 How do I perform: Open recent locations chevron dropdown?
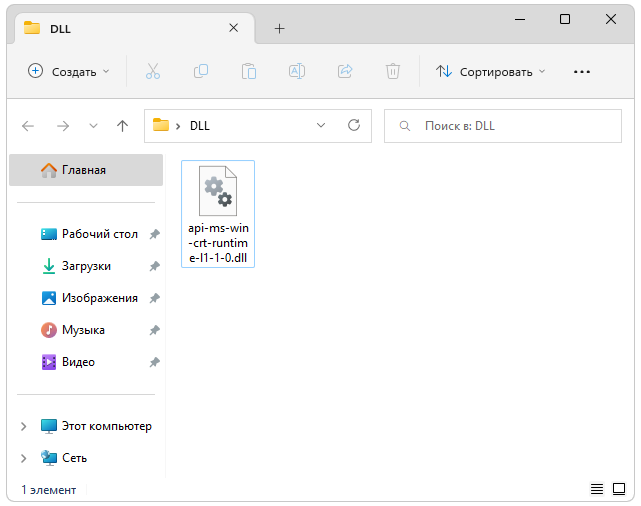pos(94,126)
